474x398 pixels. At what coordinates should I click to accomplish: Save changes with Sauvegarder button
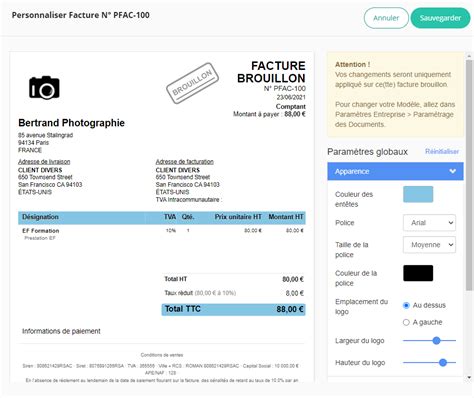tap(440, 18)
